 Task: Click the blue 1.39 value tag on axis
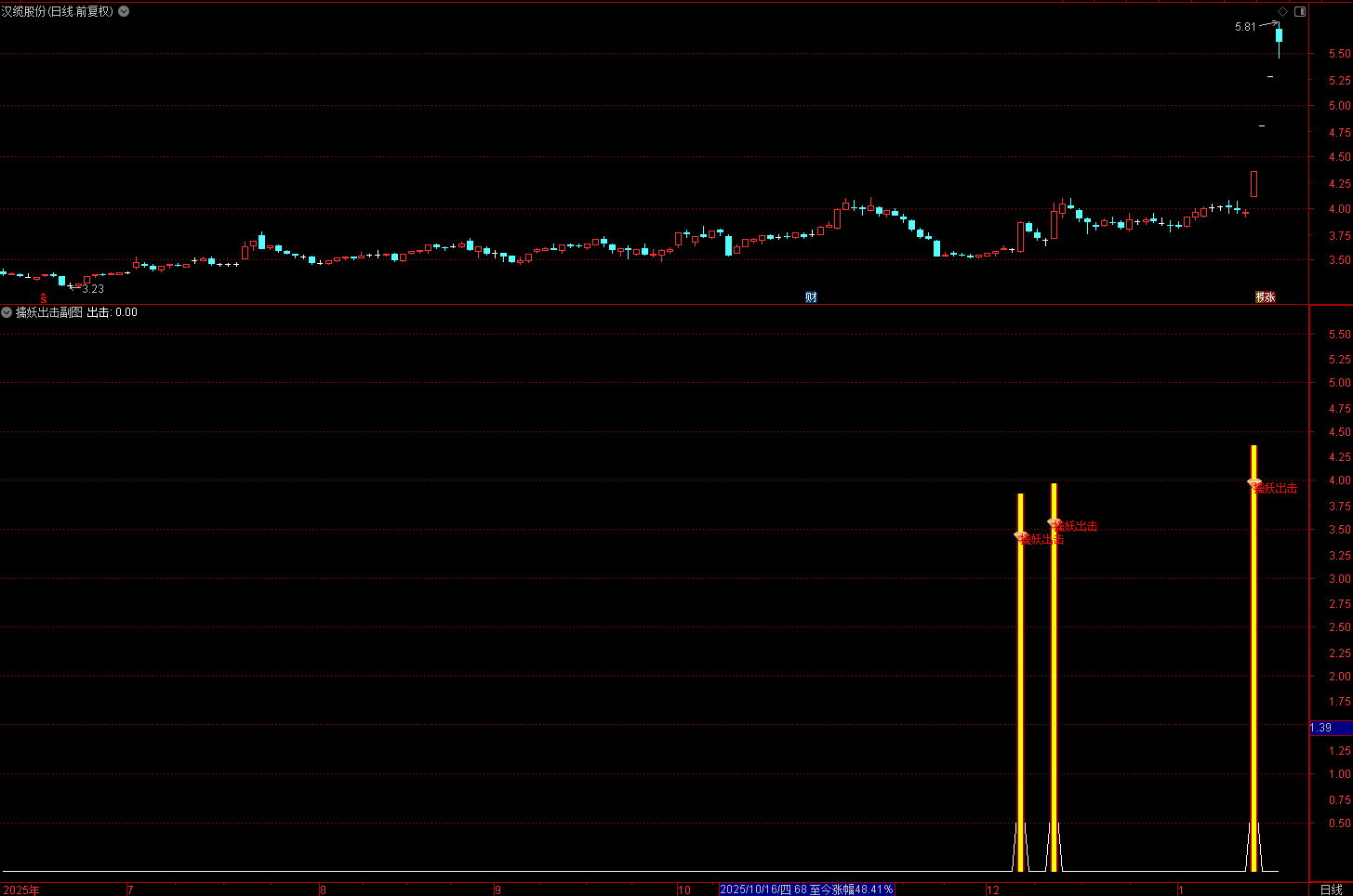[x=1331, y=728]
